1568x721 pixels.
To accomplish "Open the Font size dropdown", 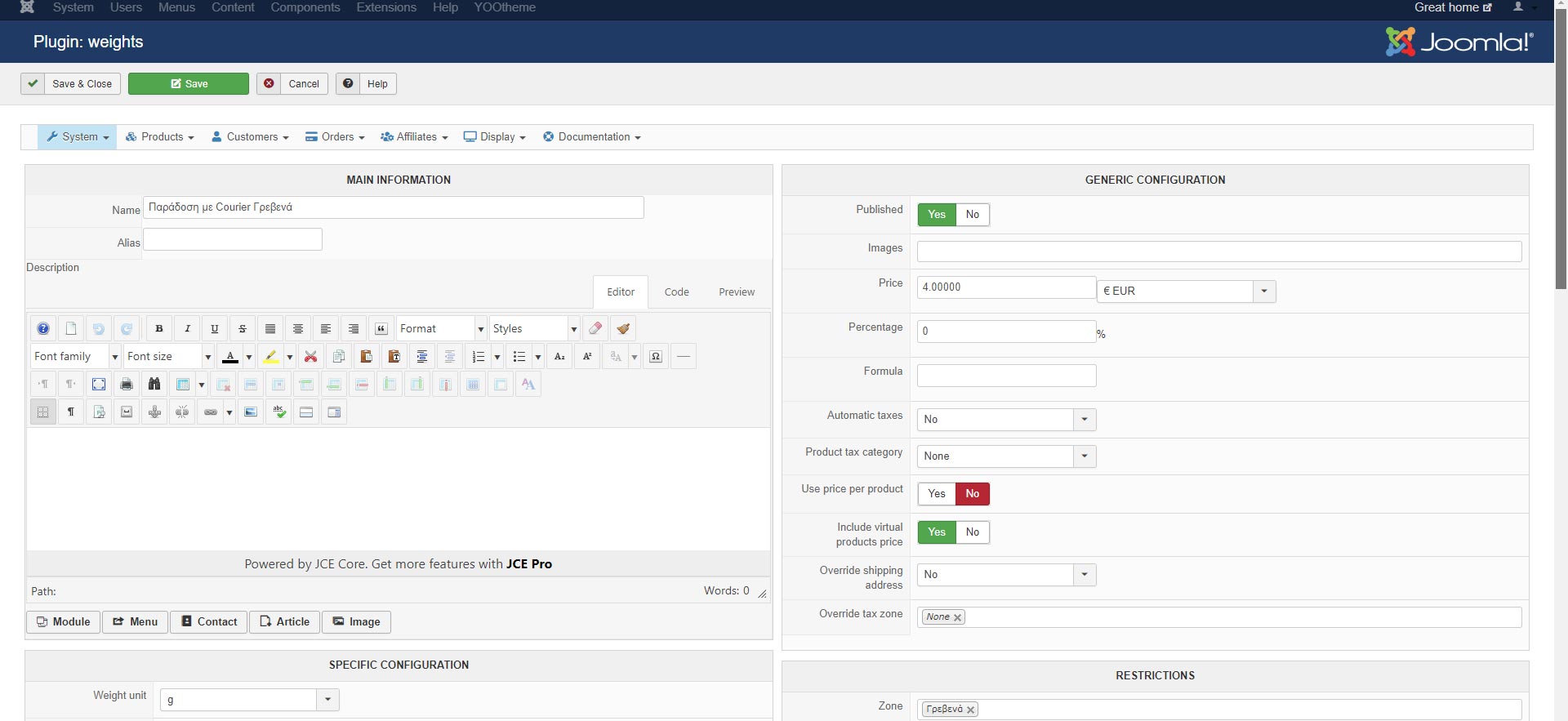I will coord(169,356).
